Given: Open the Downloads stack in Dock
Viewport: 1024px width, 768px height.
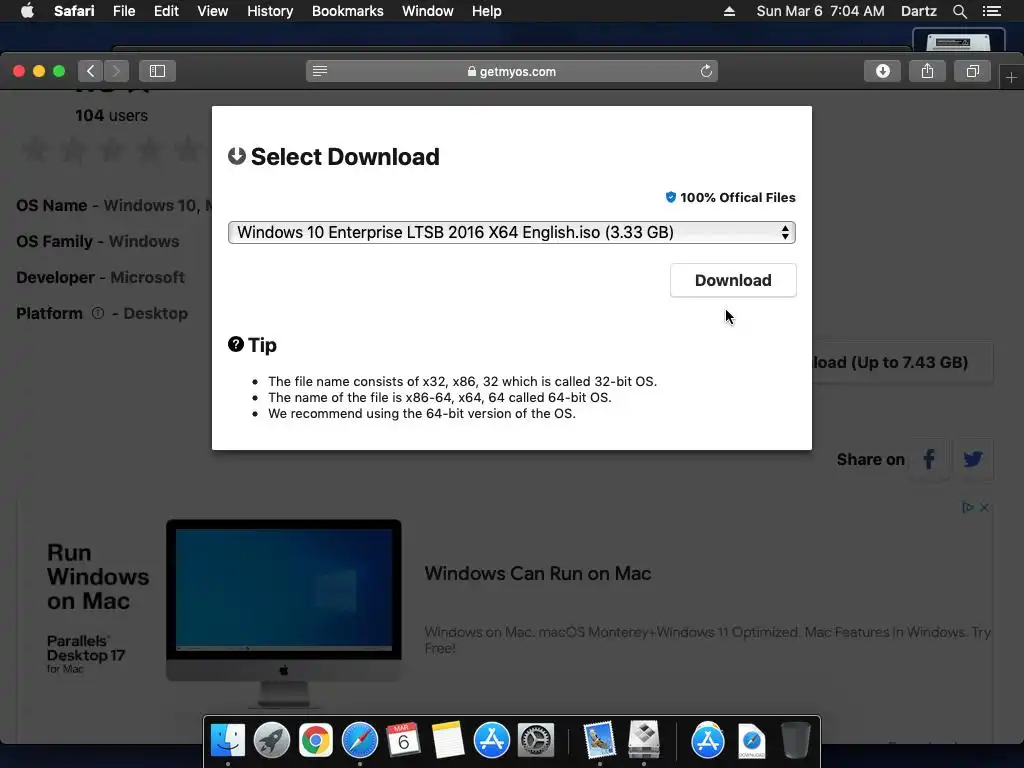Looking at the screenshot, I should tap(752, 741).
